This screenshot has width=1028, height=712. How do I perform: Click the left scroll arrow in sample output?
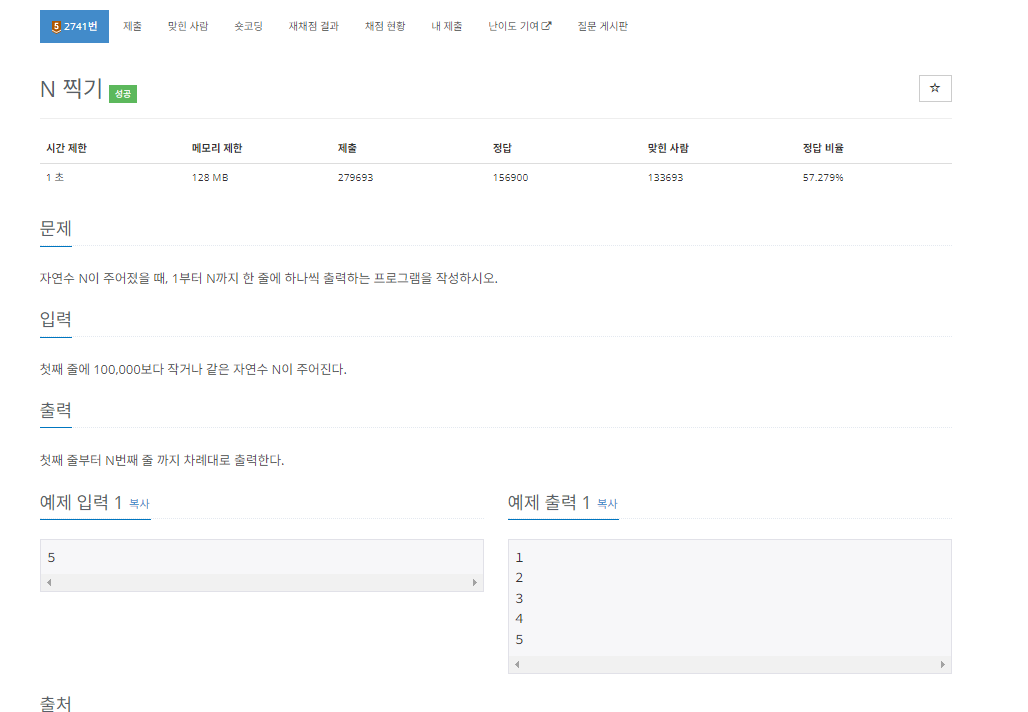(517, 664)
